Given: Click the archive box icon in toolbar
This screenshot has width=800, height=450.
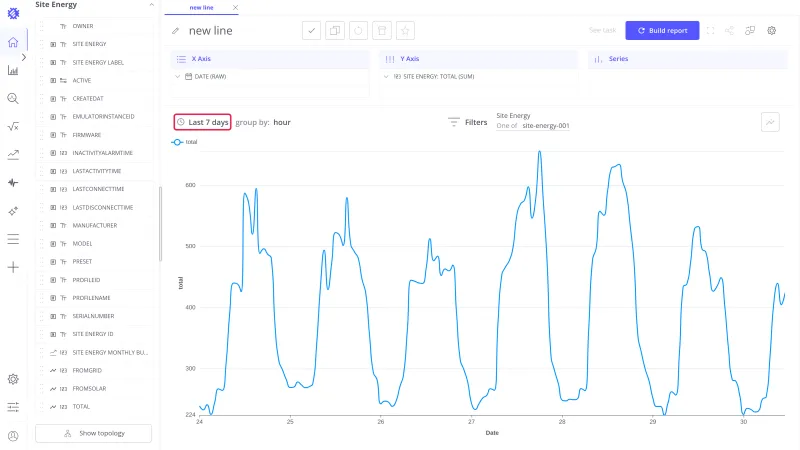Looking at the screenshot, I should pyautogui.click(x=382, y=31).
